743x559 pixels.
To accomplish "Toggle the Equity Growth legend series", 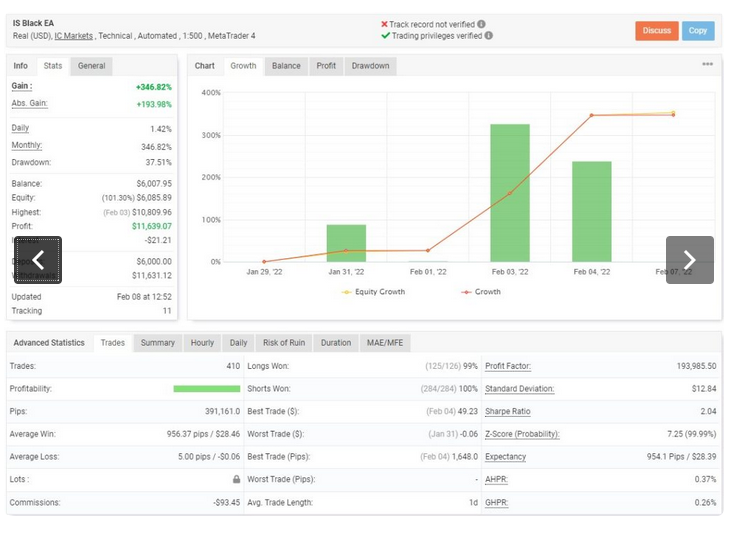I will [x=373, y=292].
